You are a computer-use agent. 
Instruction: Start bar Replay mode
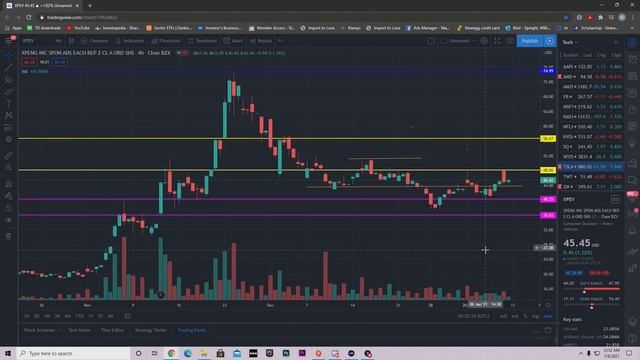(261, 41)
